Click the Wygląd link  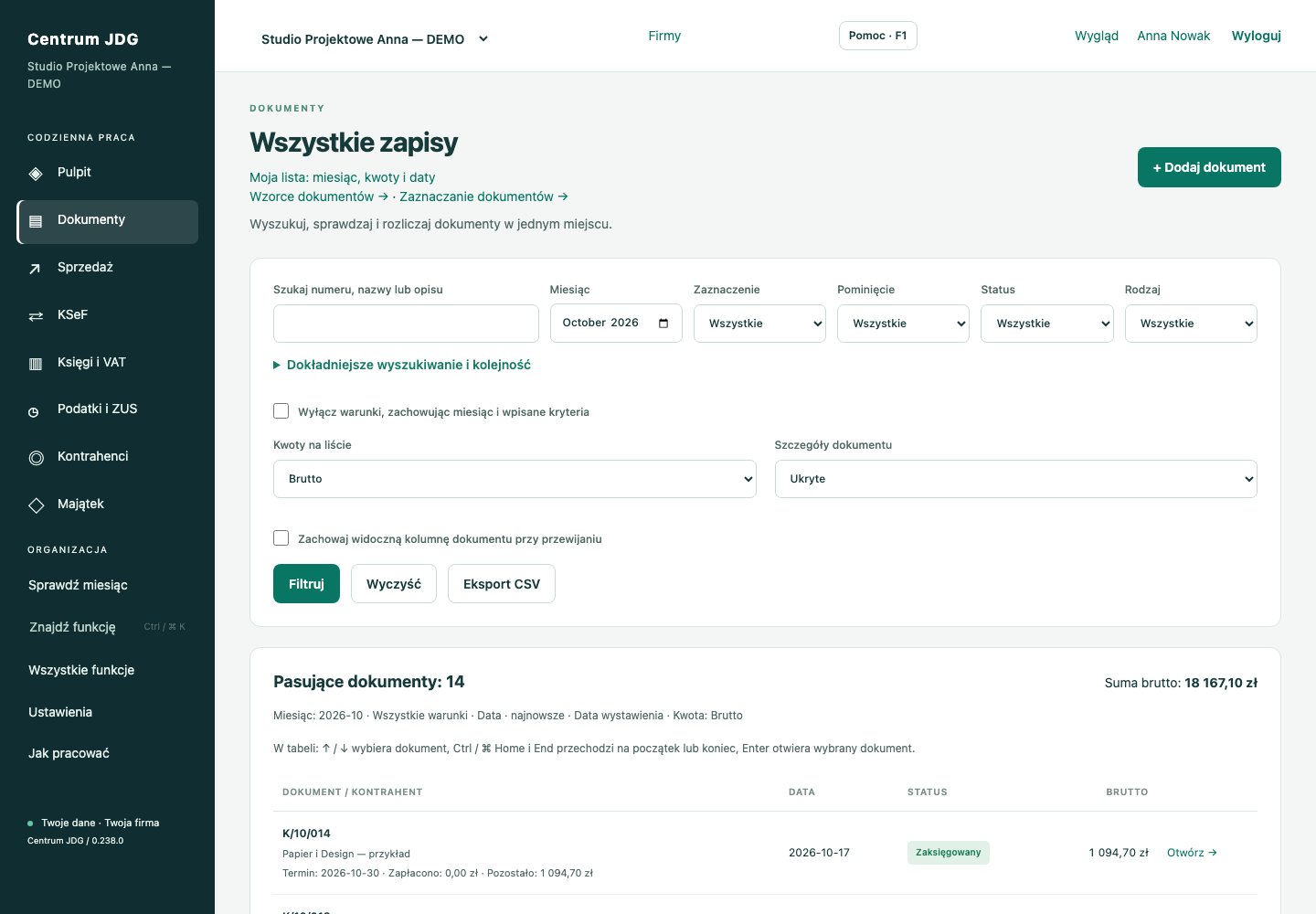click(x=1097, y=36)
